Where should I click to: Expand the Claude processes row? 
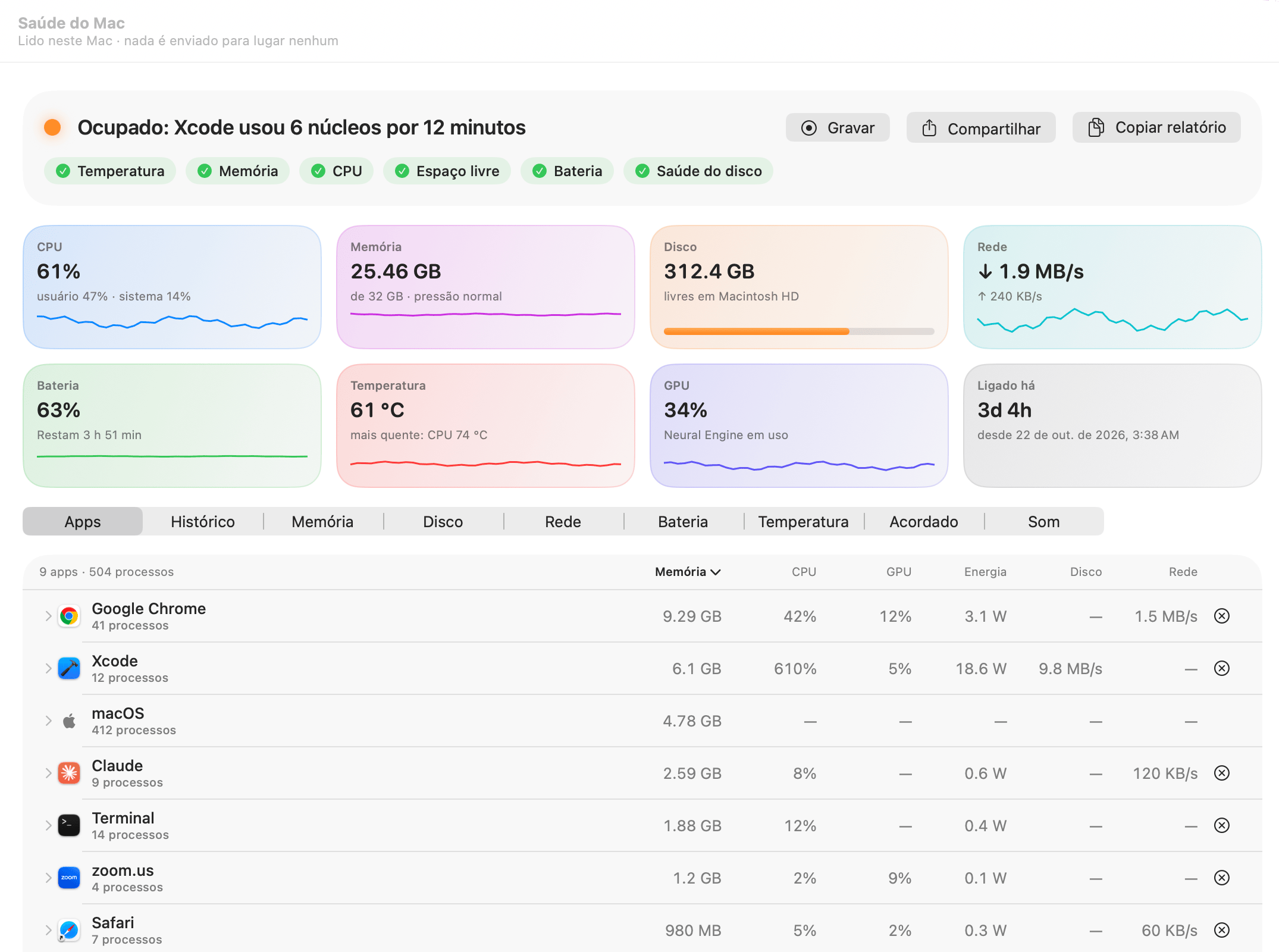[x=48, y=773]
